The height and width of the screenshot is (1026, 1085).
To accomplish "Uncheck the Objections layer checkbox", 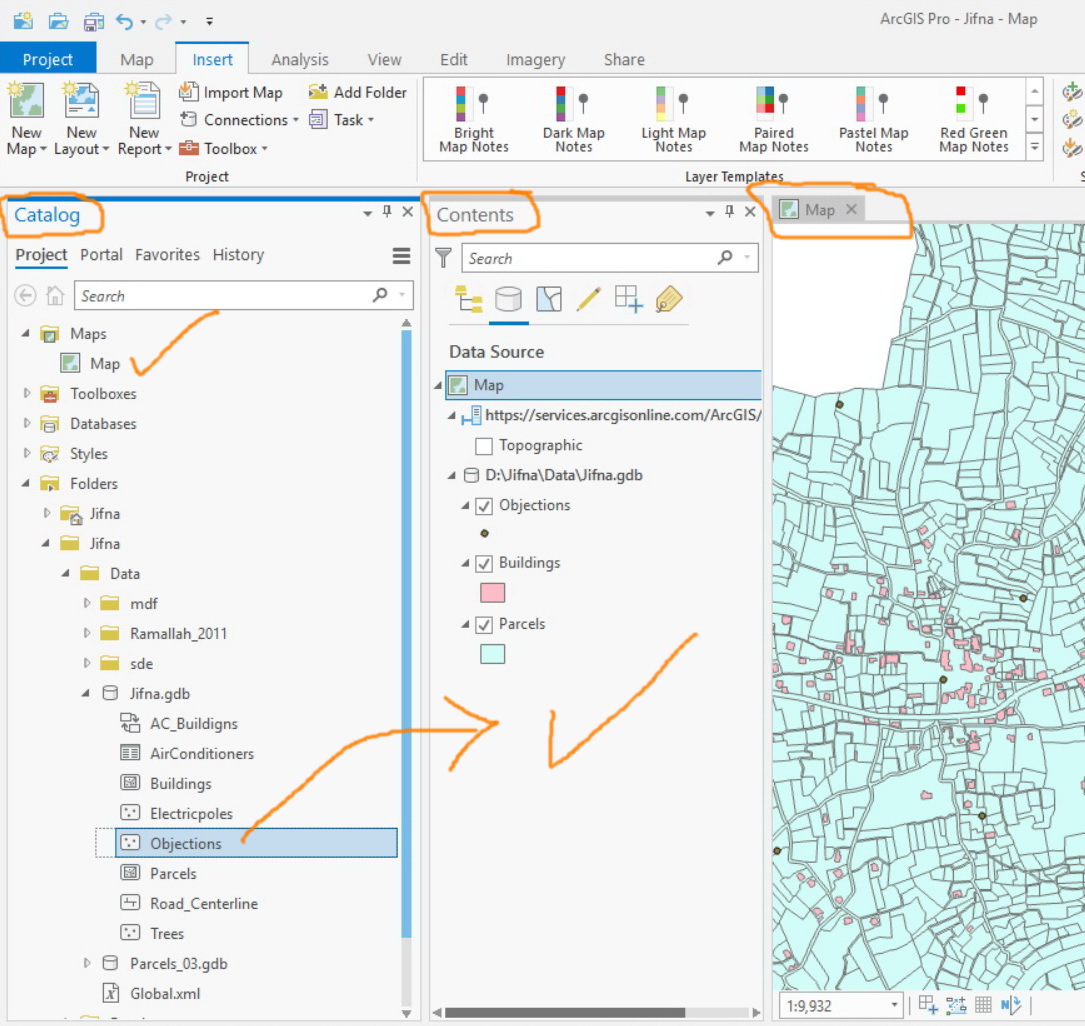I will (x=484, y=506).
